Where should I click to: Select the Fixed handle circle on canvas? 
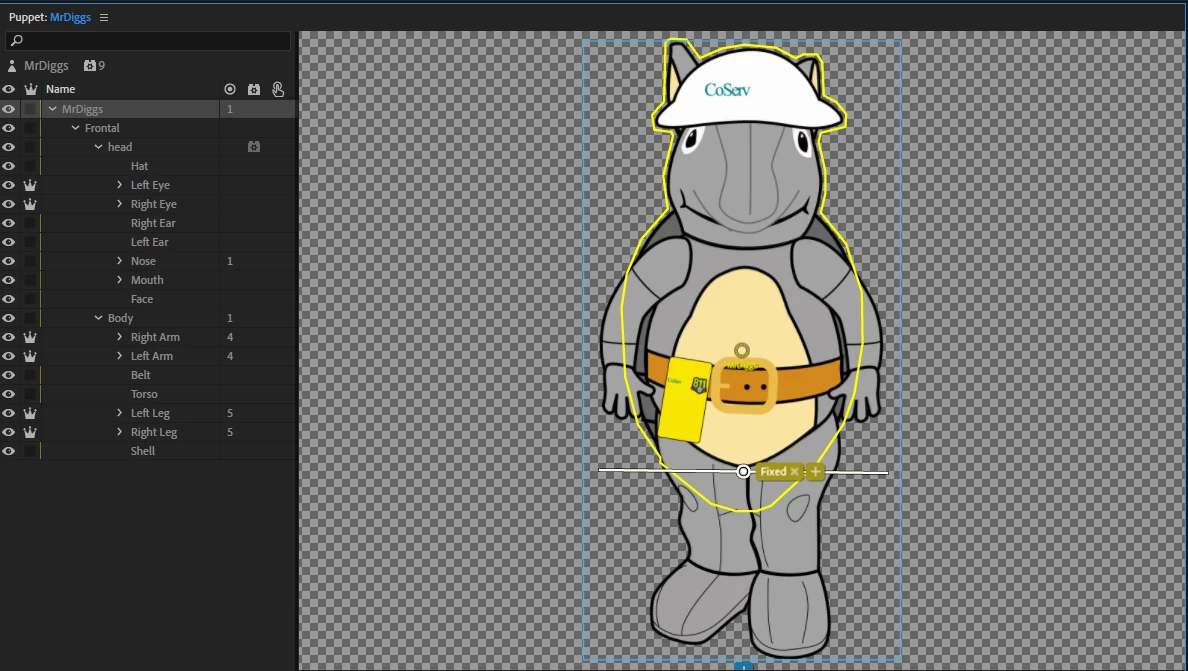click(x=743, y=472)
